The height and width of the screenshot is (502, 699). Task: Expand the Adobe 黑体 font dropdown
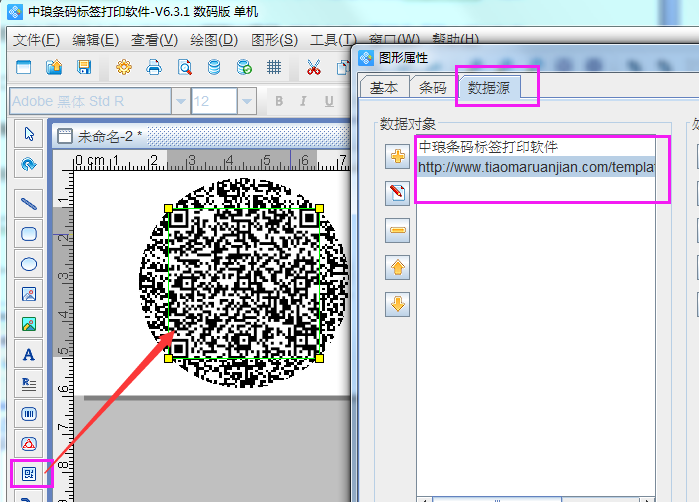tap(180, 101)
